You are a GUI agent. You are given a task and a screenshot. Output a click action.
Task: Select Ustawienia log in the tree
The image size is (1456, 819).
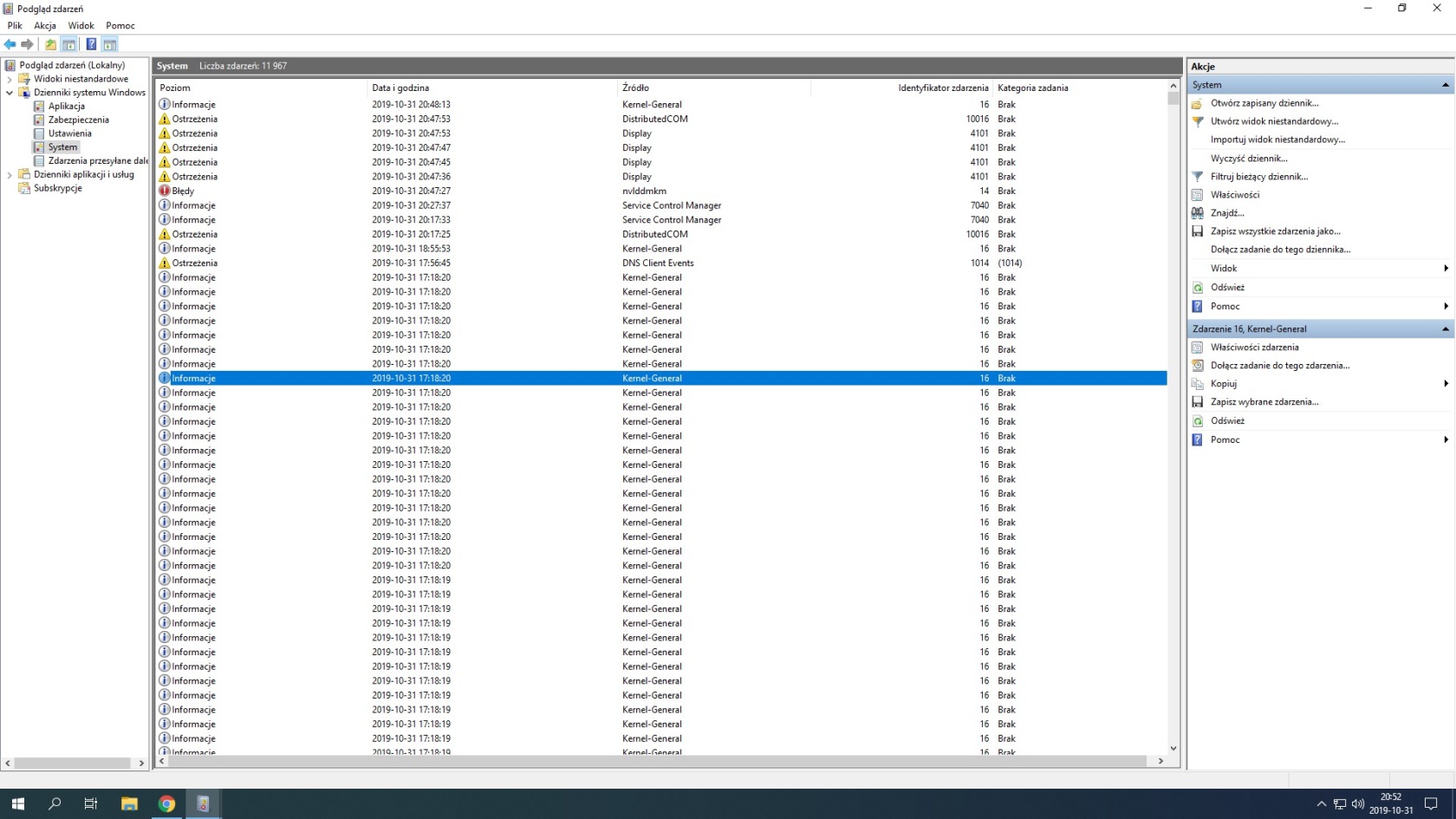(69, 133)
